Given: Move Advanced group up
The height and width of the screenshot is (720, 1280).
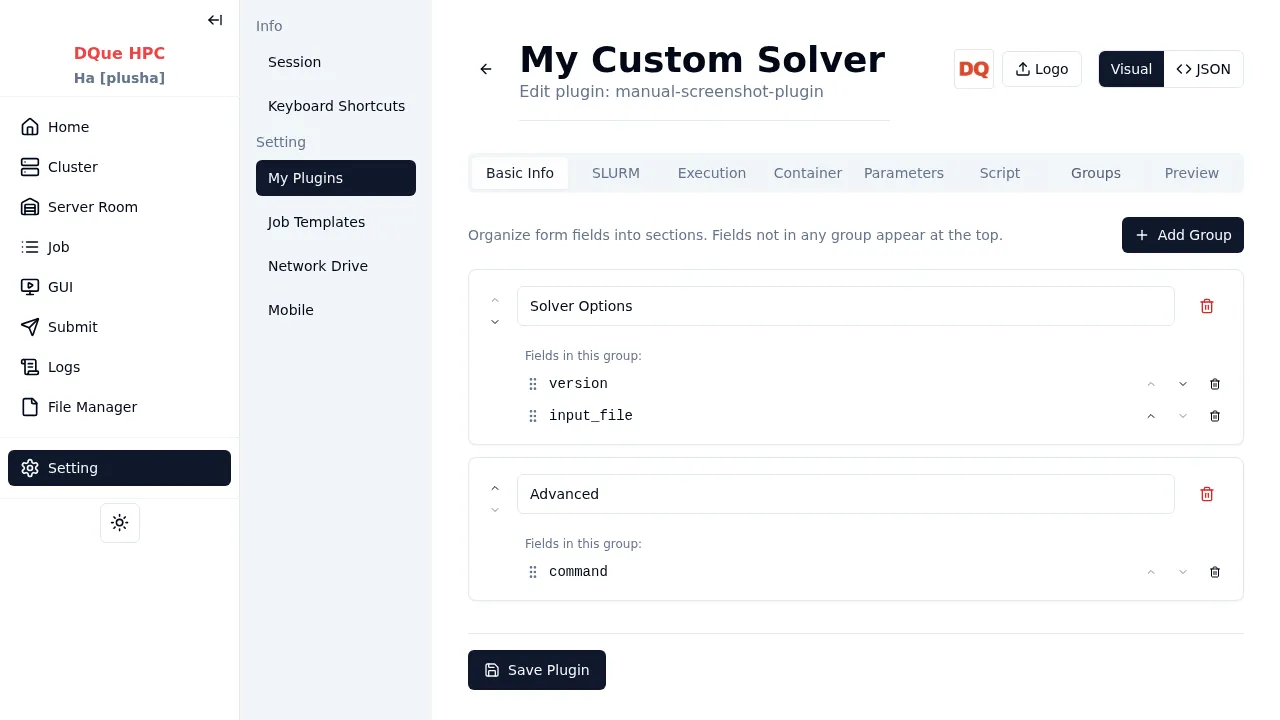Looking at the screenshot, I should tap(495, 488).
